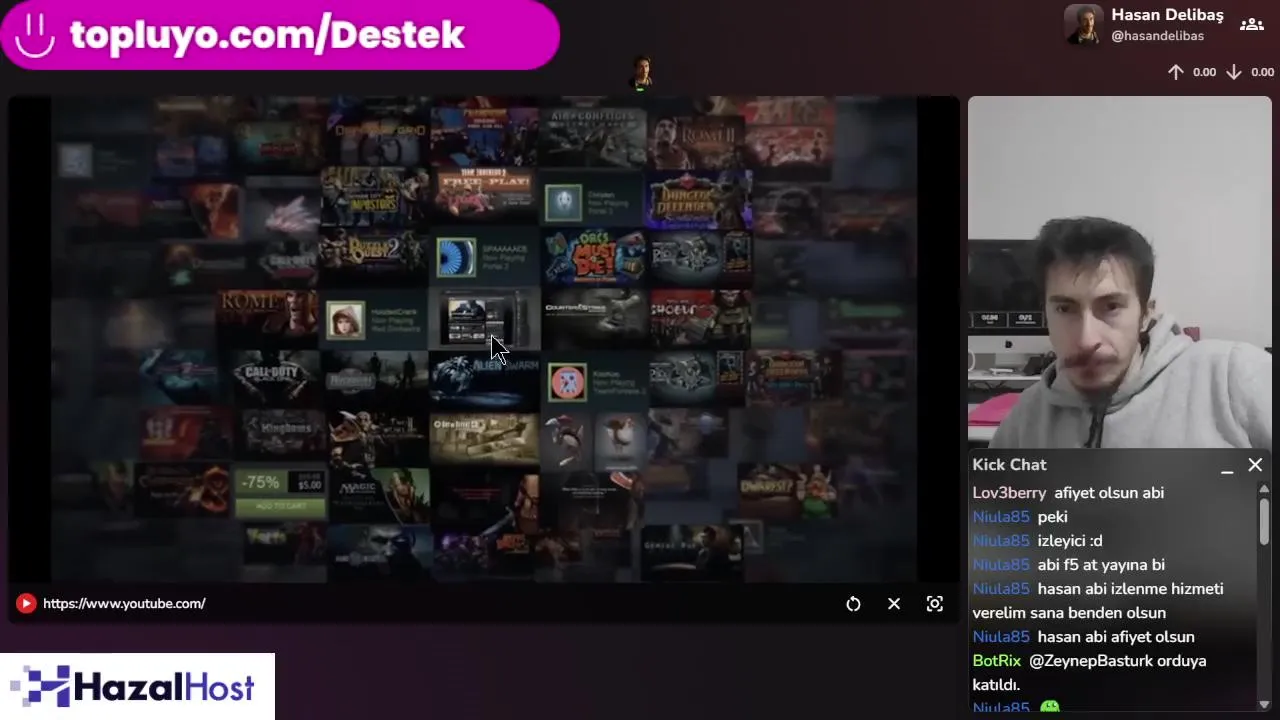Click the webcam video feed

[x=1120, y=272]
